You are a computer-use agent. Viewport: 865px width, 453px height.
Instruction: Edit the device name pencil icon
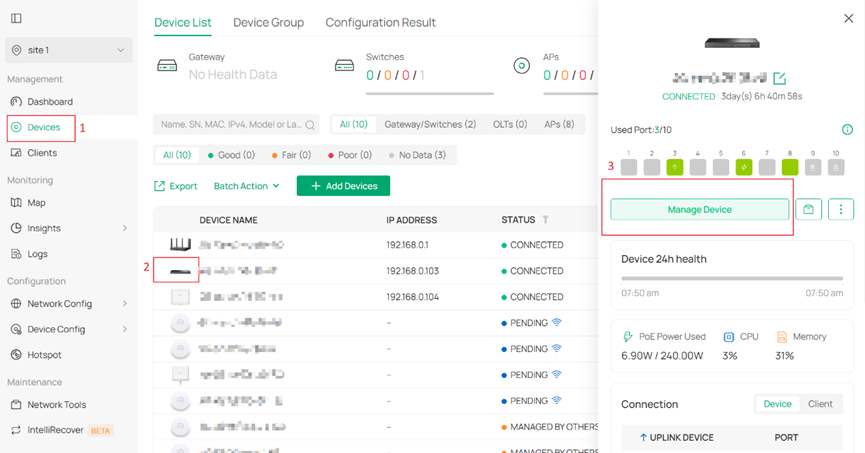(779, 78)
